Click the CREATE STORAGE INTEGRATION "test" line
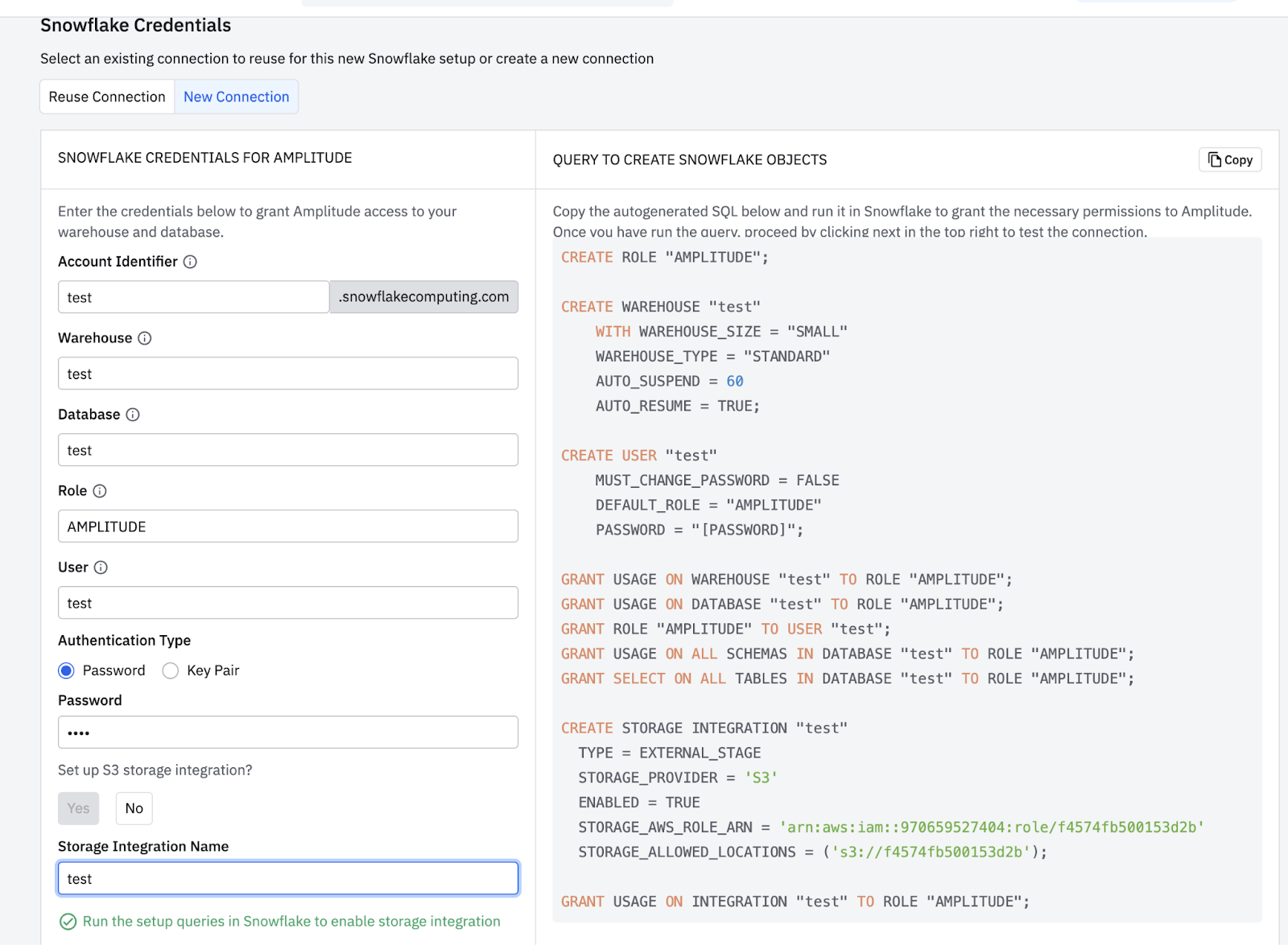This screenshot has width=1288, height=945. click(x=704, y=728)
